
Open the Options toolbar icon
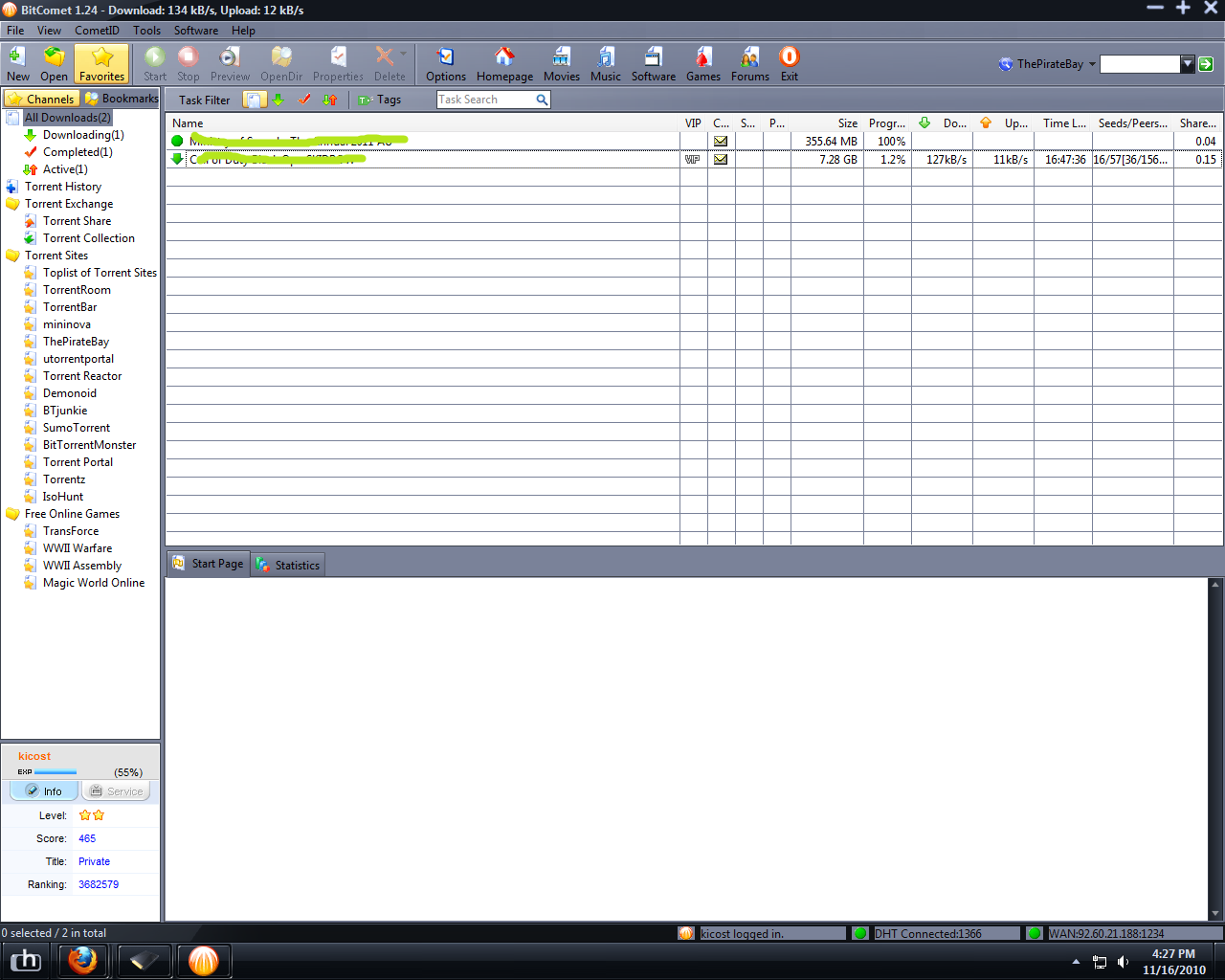click(446, 64)
